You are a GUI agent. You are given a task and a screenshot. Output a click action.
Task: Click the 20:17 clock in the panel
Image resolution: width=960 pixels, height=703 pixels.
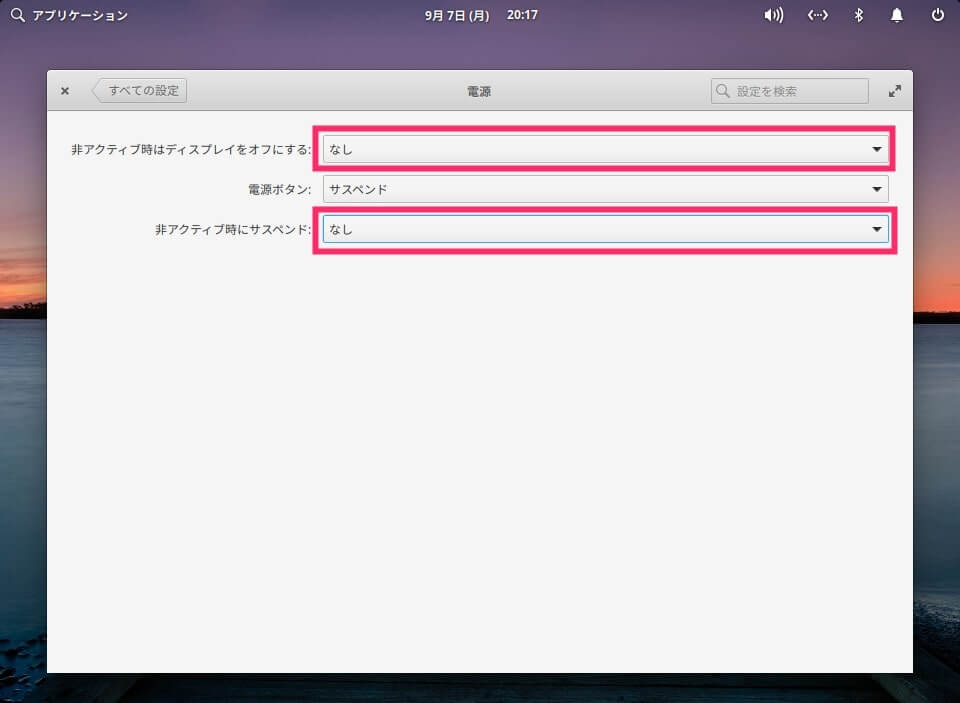522,15
